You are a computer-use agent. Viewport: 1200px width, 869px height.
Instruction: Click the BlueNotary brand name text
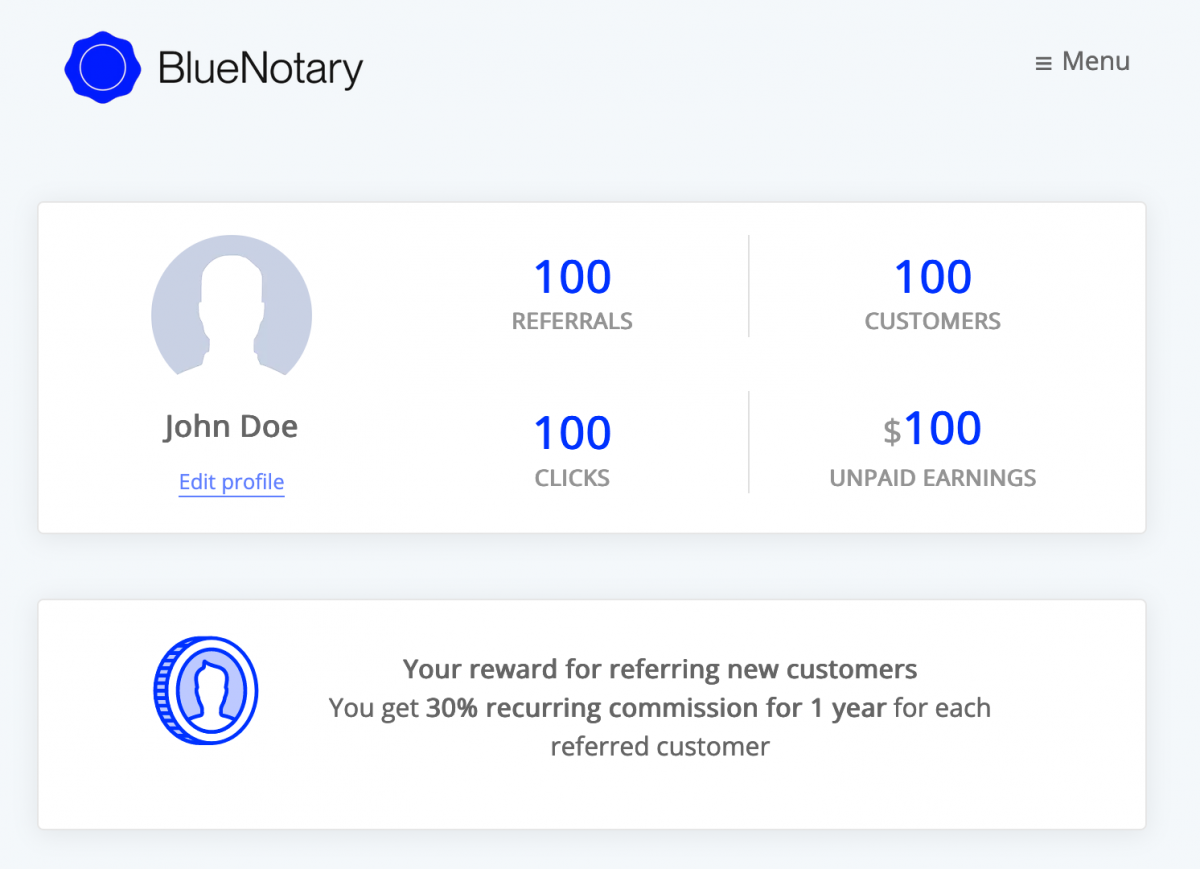pyautogui.click(x=260, y=68)
